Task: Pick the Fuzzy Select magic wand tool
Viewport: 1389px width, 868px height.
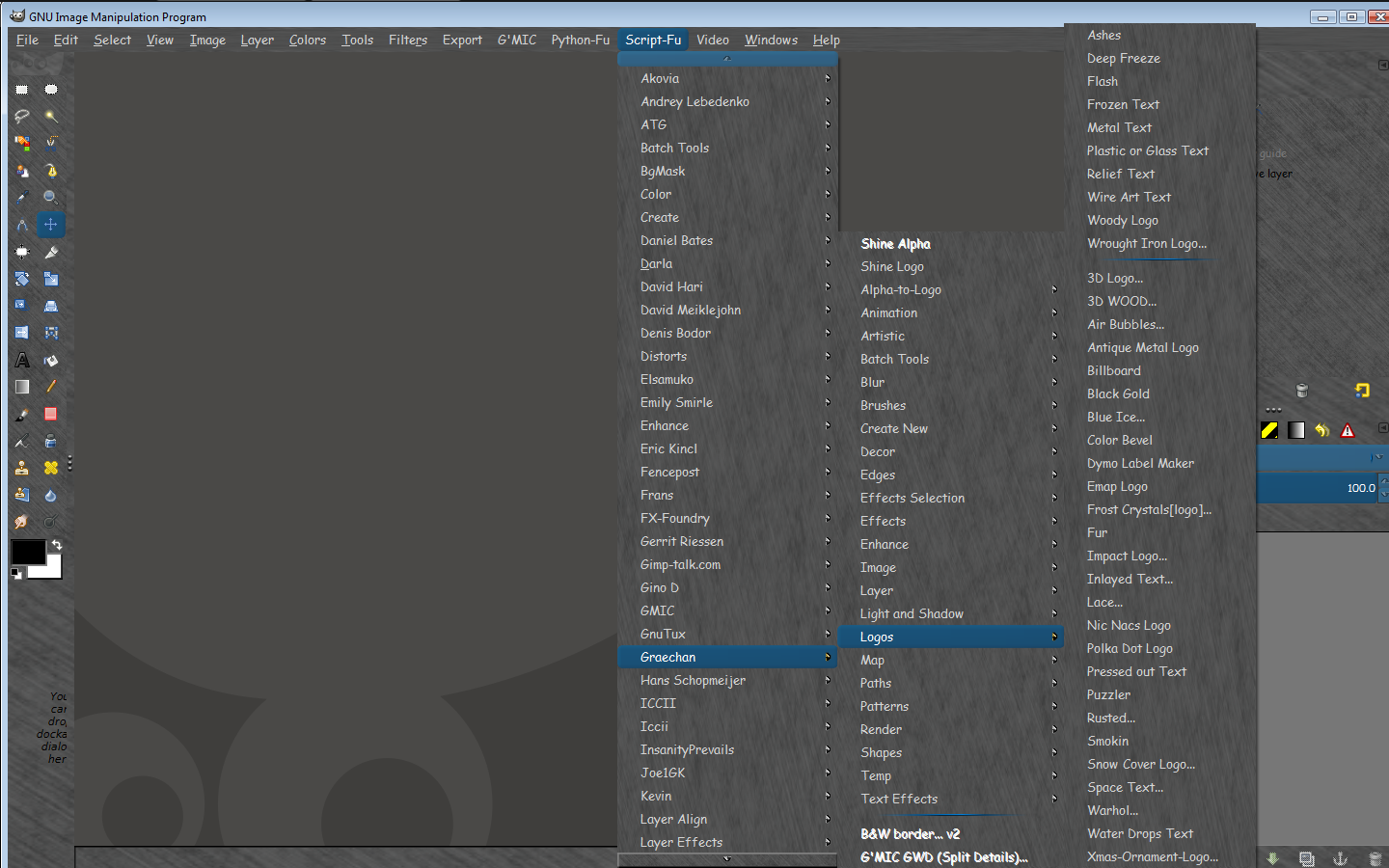Action: click(x=51, y=117)
